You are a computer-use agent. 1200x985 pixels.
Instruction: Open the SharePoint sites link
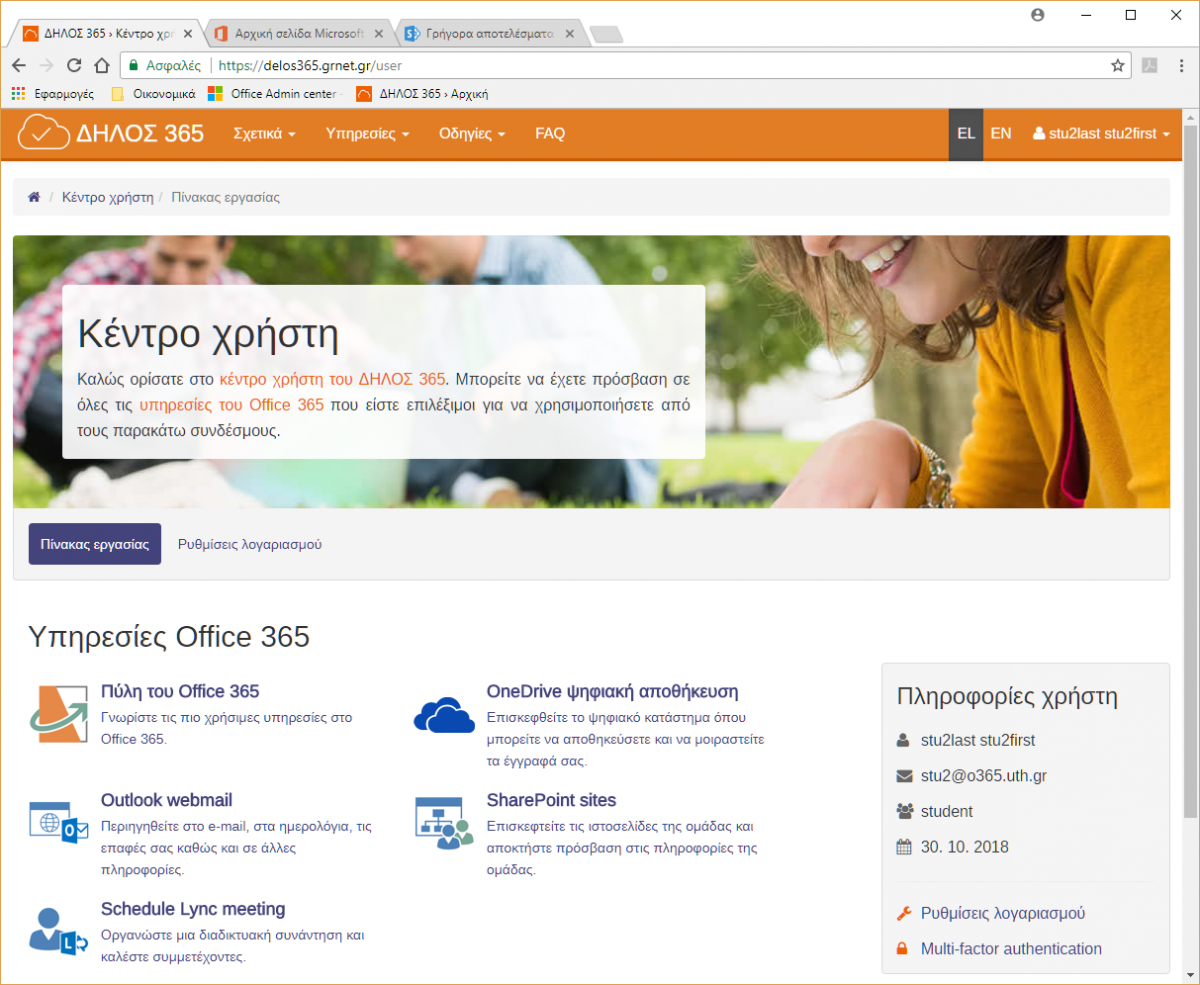(551, 800)
